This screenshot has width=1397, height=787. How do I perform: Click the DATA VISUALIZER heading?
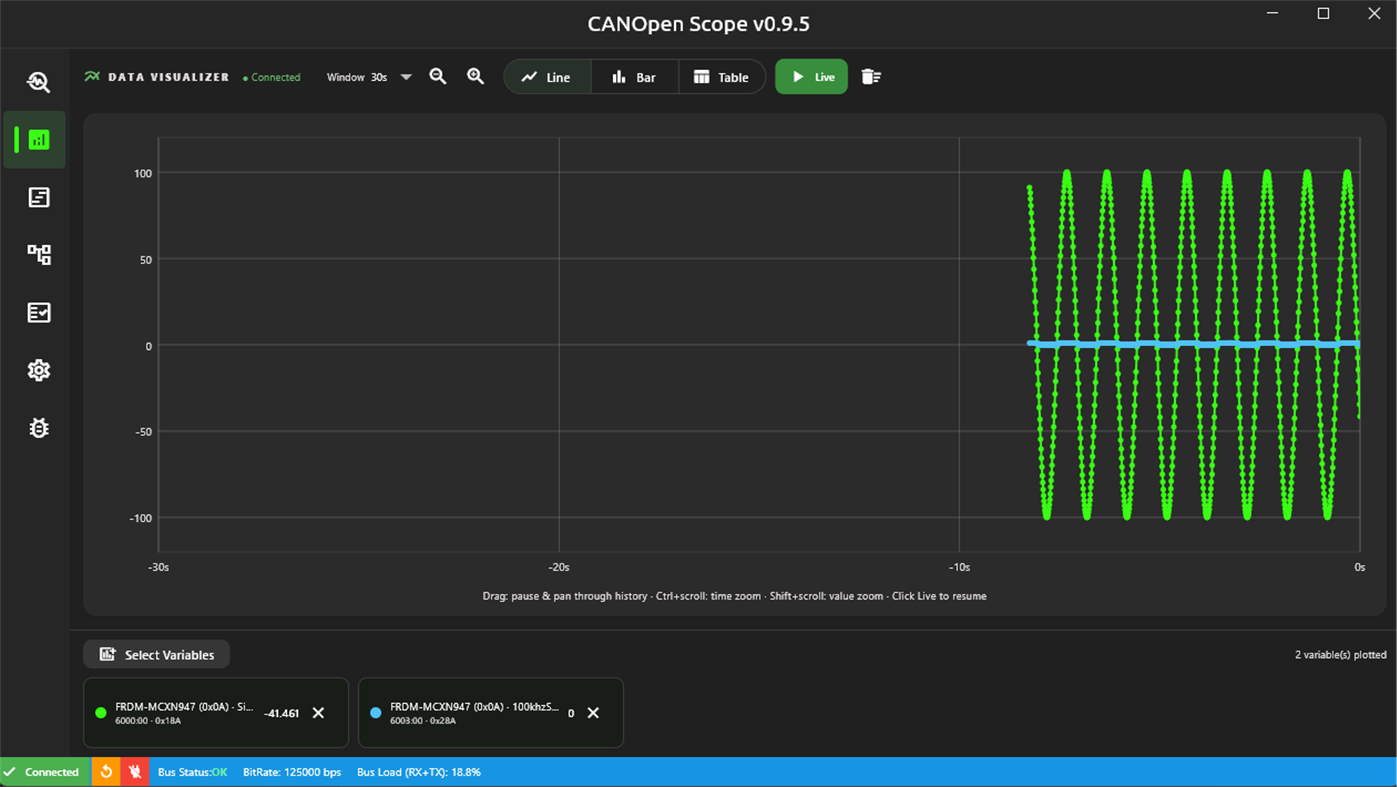pyautogui.click(x=169, y=77)
